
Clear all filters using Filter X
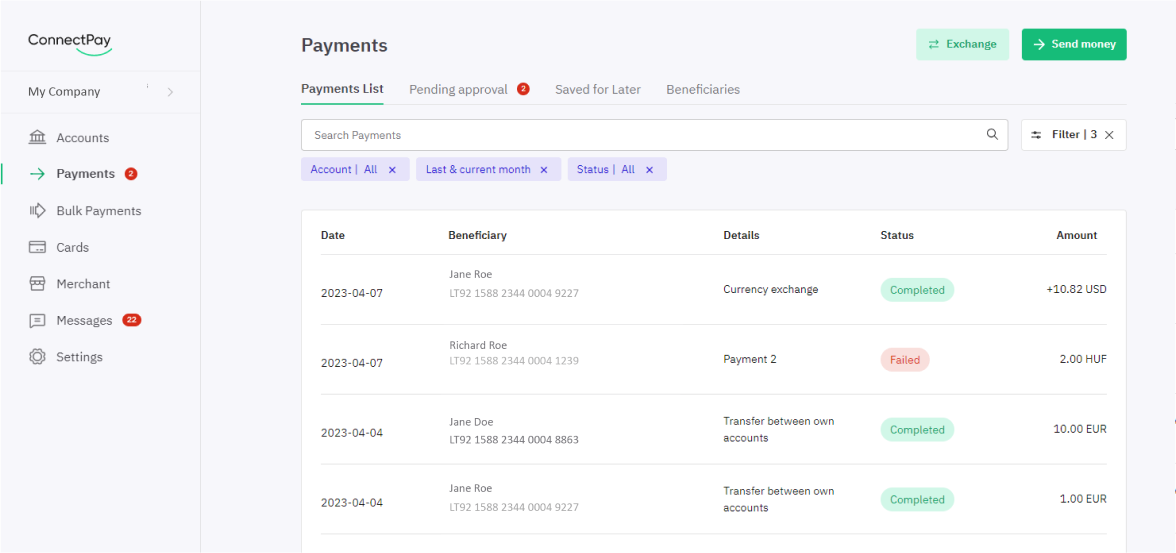[x=1109, y=135]
